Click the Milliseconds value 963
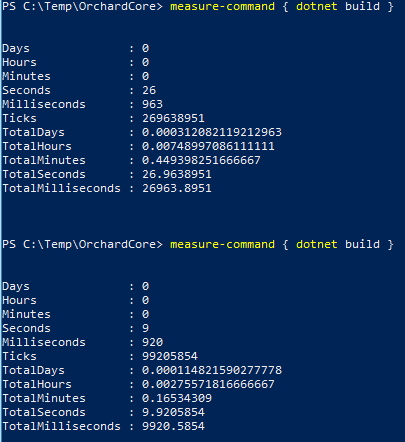The width and height of the screenshot is (405, 442). point(152,104)
